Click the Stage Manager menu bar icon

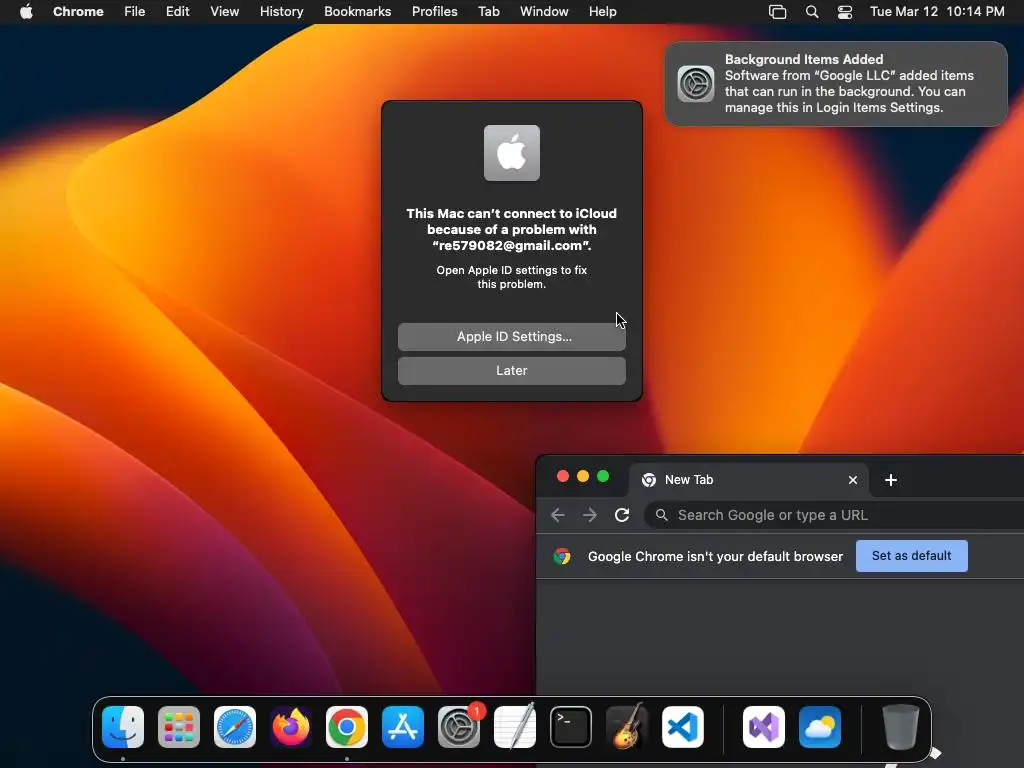[x=777, y=12]
